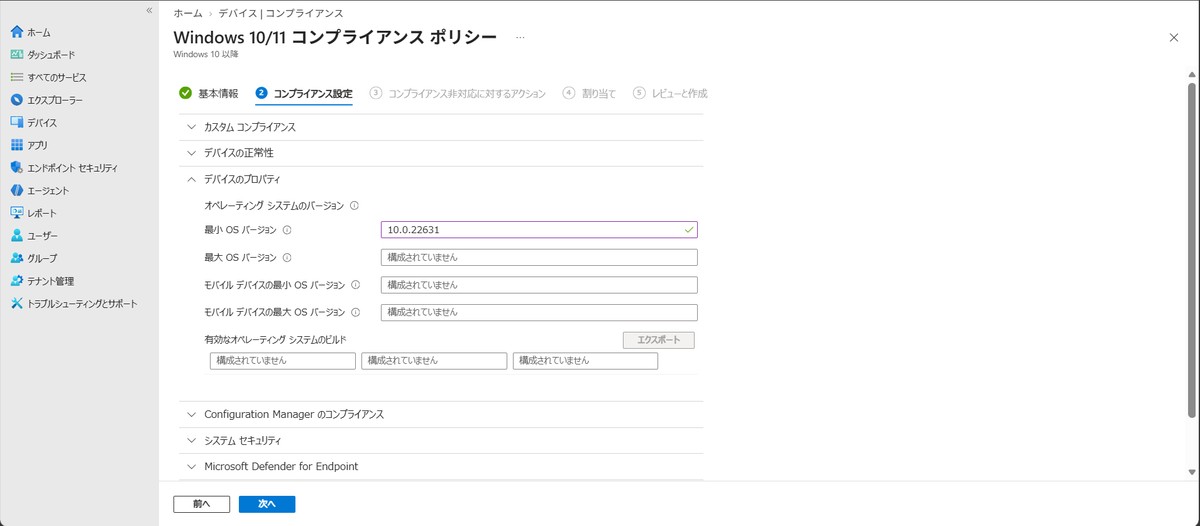This screenshot has width=1200, height=526.
Task: Open the 割り当て step tab
Action: (x=589, y=93)
